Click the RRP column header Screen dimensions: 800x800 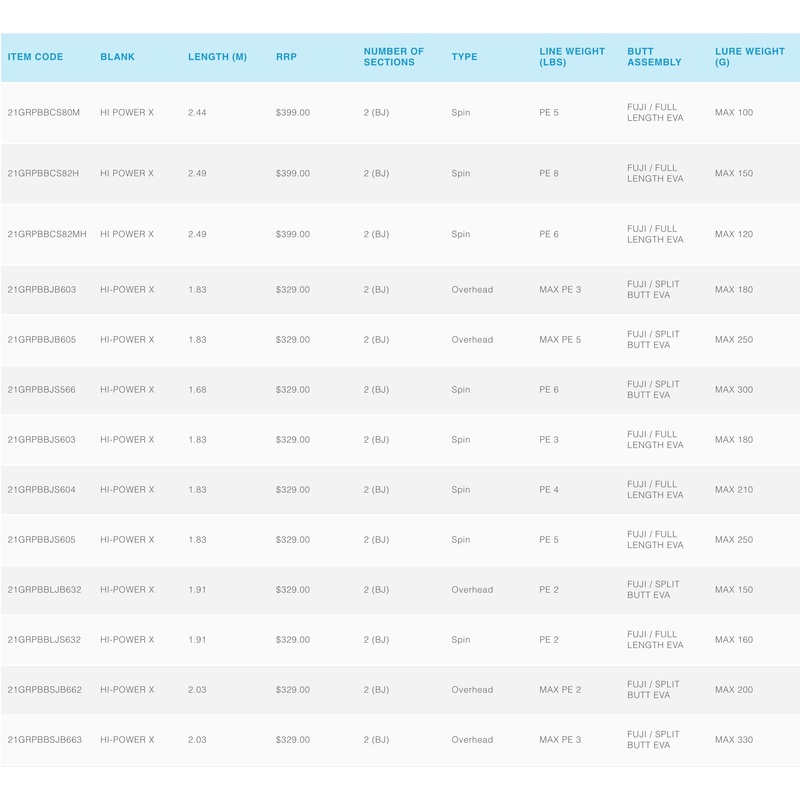tap(287, 57)
